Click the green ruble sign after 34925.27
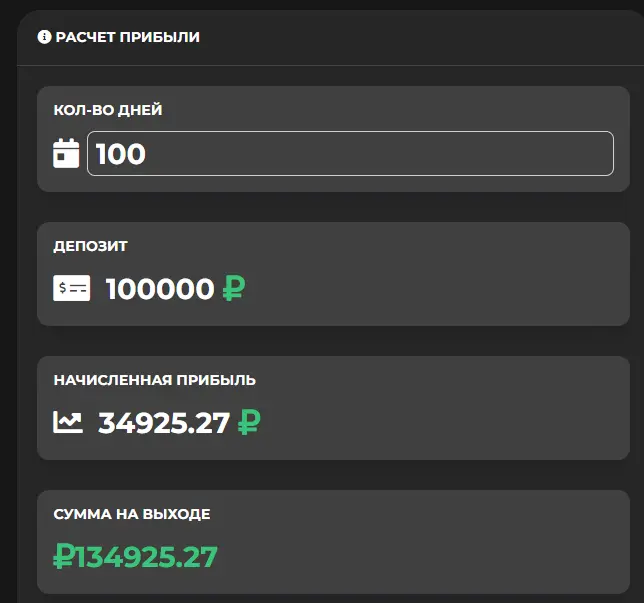This screenshot has height=603, width=644. [249, 422]
